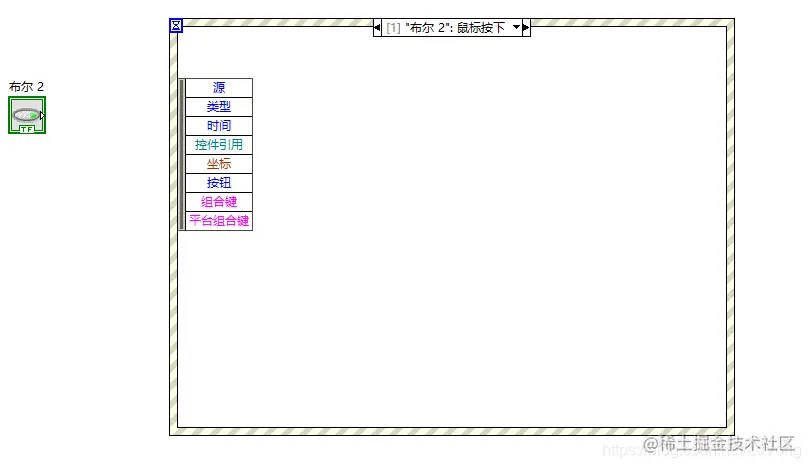Select the 平台组合键 event data item
Image resolution: width=810 pixels, height=468 pixels.
coord(219,221)
